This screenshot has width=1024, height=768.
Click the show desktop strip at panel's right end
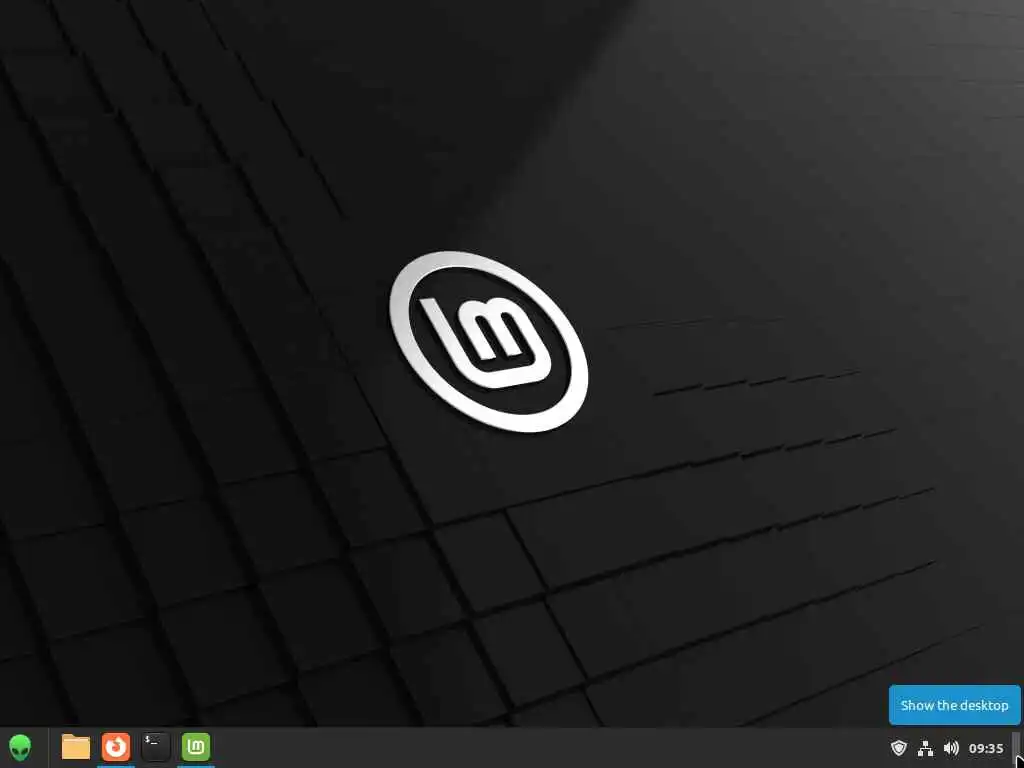[x=1016, y=748]
